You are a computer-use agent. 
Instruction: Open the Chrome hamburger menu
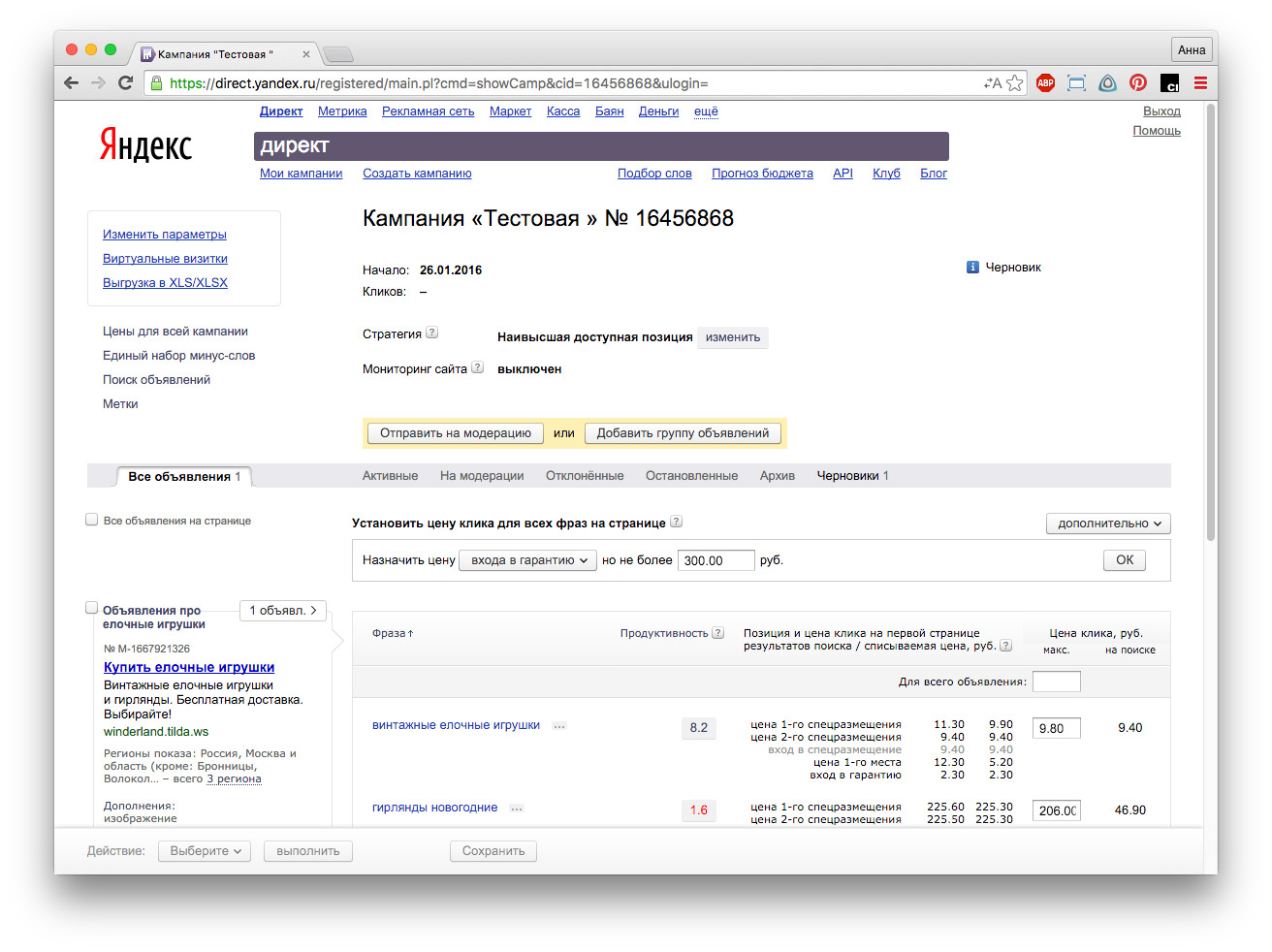coord(1200,83)
